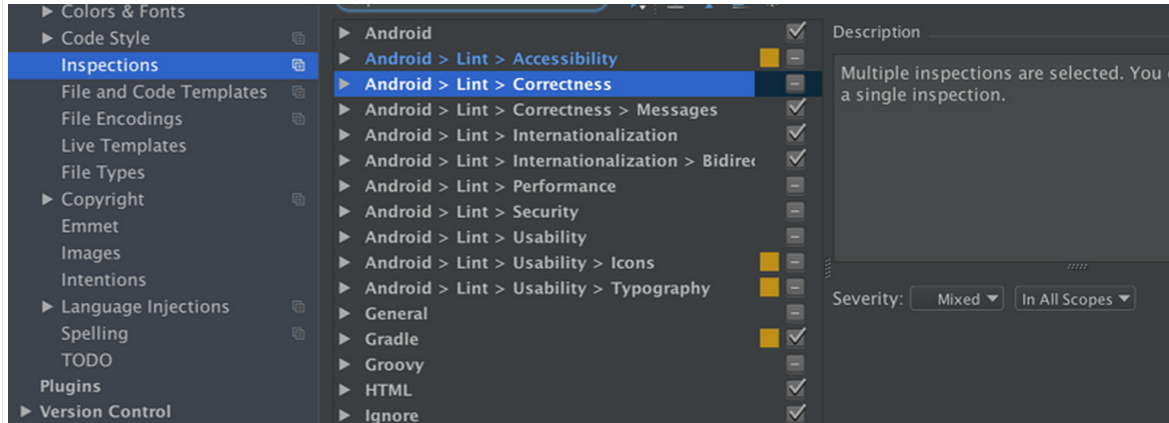Expand the Android inspection group
1169x423 pixels.
click(344, 33)
